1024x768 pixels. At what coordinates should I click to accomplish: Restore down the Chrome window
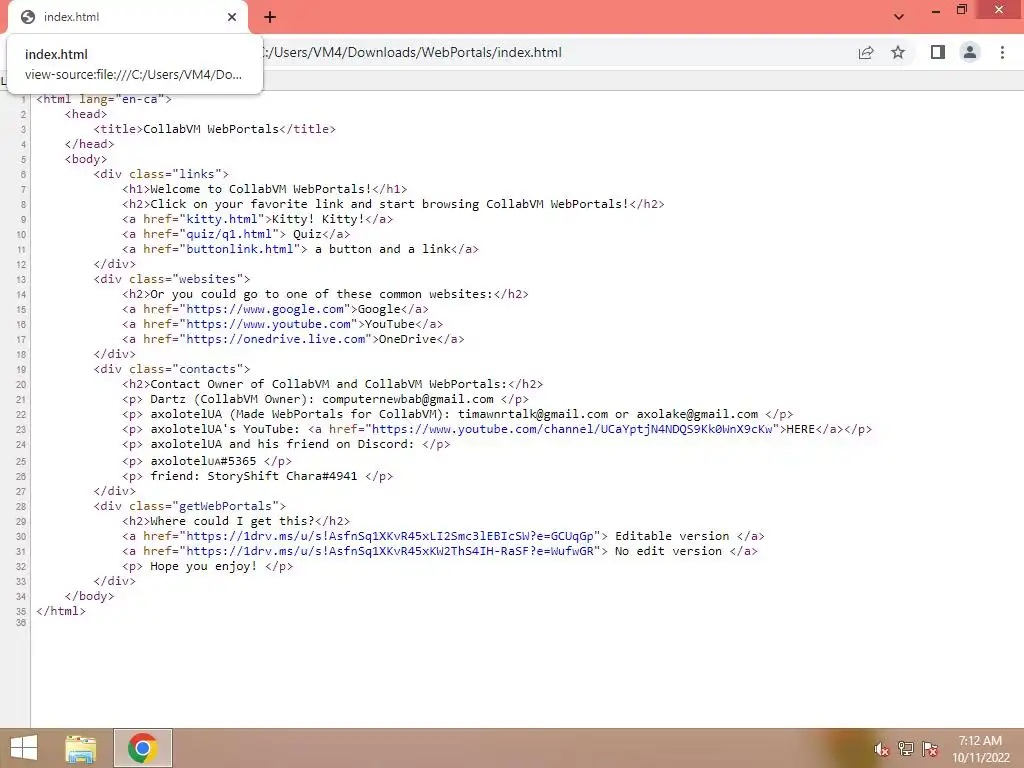tap(961, 10)
